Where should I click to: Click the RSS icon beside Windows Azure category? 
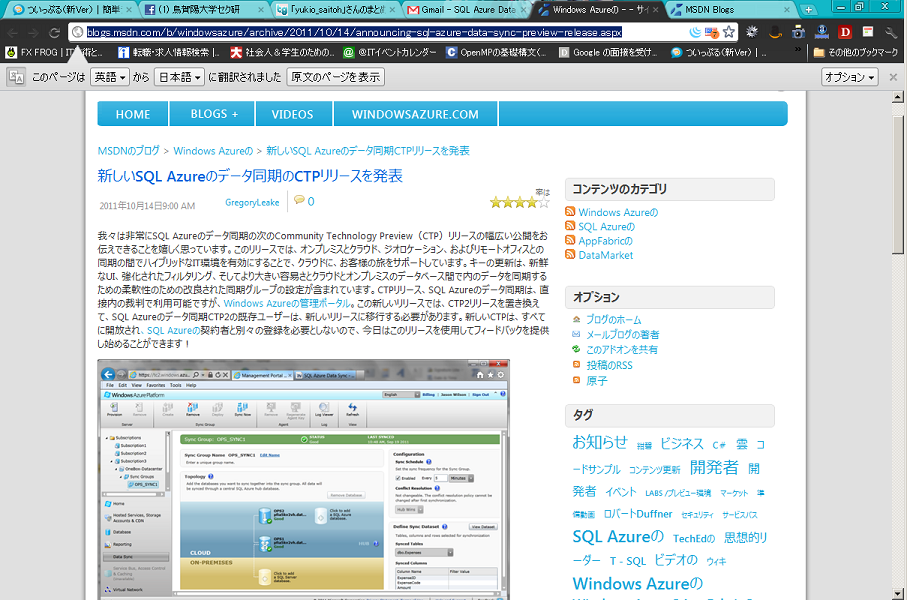click(570, 212)
